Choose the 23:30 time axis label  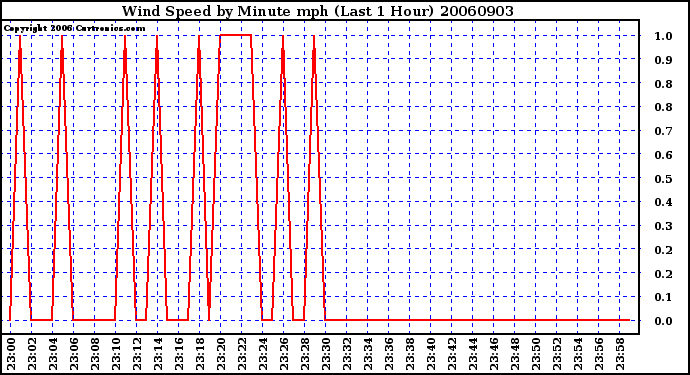tap(326, 355)
